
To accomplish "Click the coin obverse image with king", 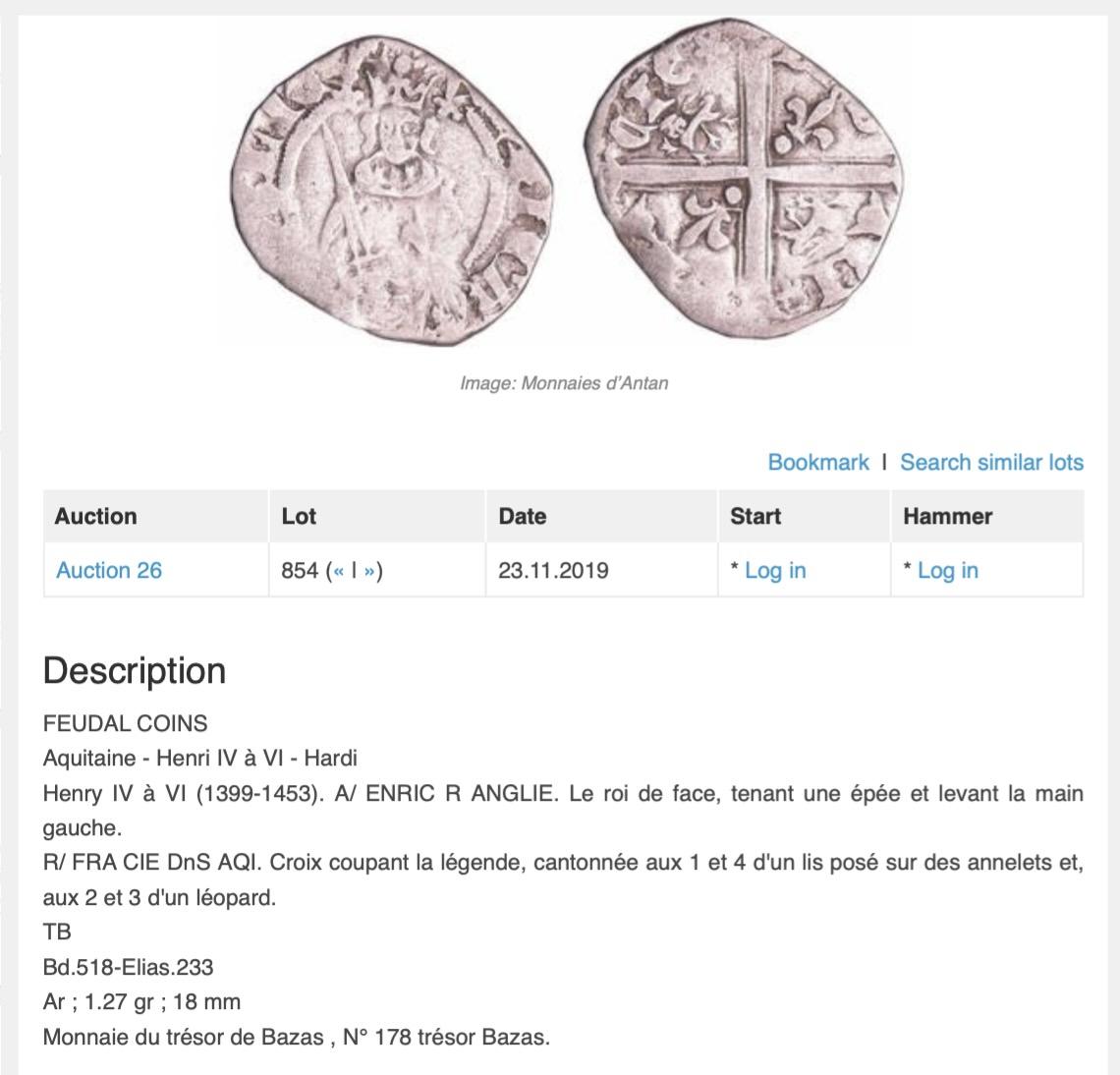I will point(401,182).
